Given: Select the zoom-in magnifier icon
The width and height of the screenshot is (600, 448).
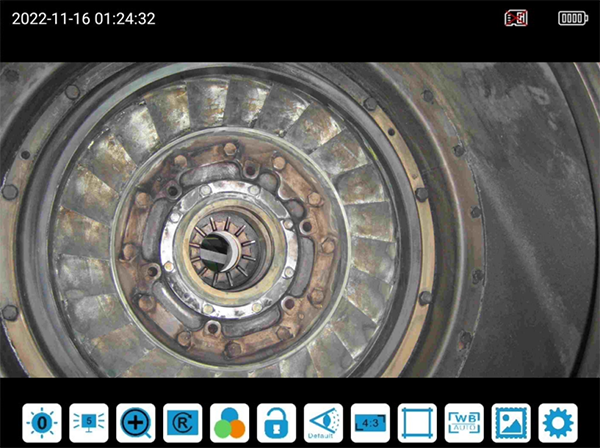Looking at the screenshot, I should point(136,423).
